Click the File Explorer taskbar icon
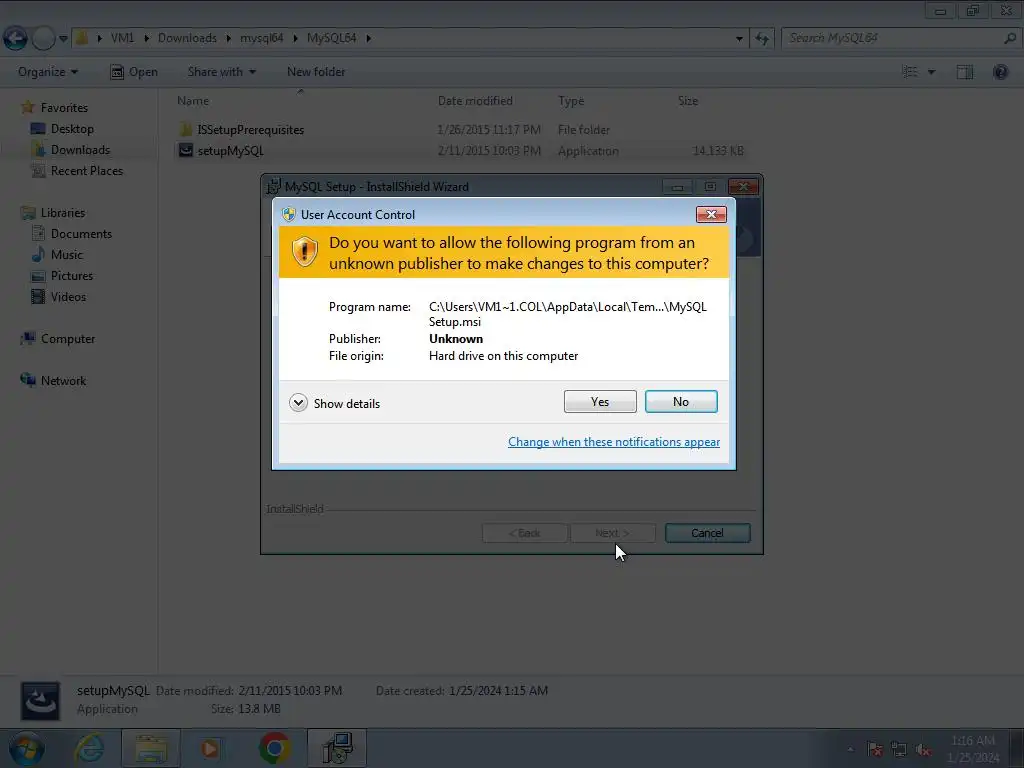Viewport: 1024px width, 768px height. click(151, 748)
